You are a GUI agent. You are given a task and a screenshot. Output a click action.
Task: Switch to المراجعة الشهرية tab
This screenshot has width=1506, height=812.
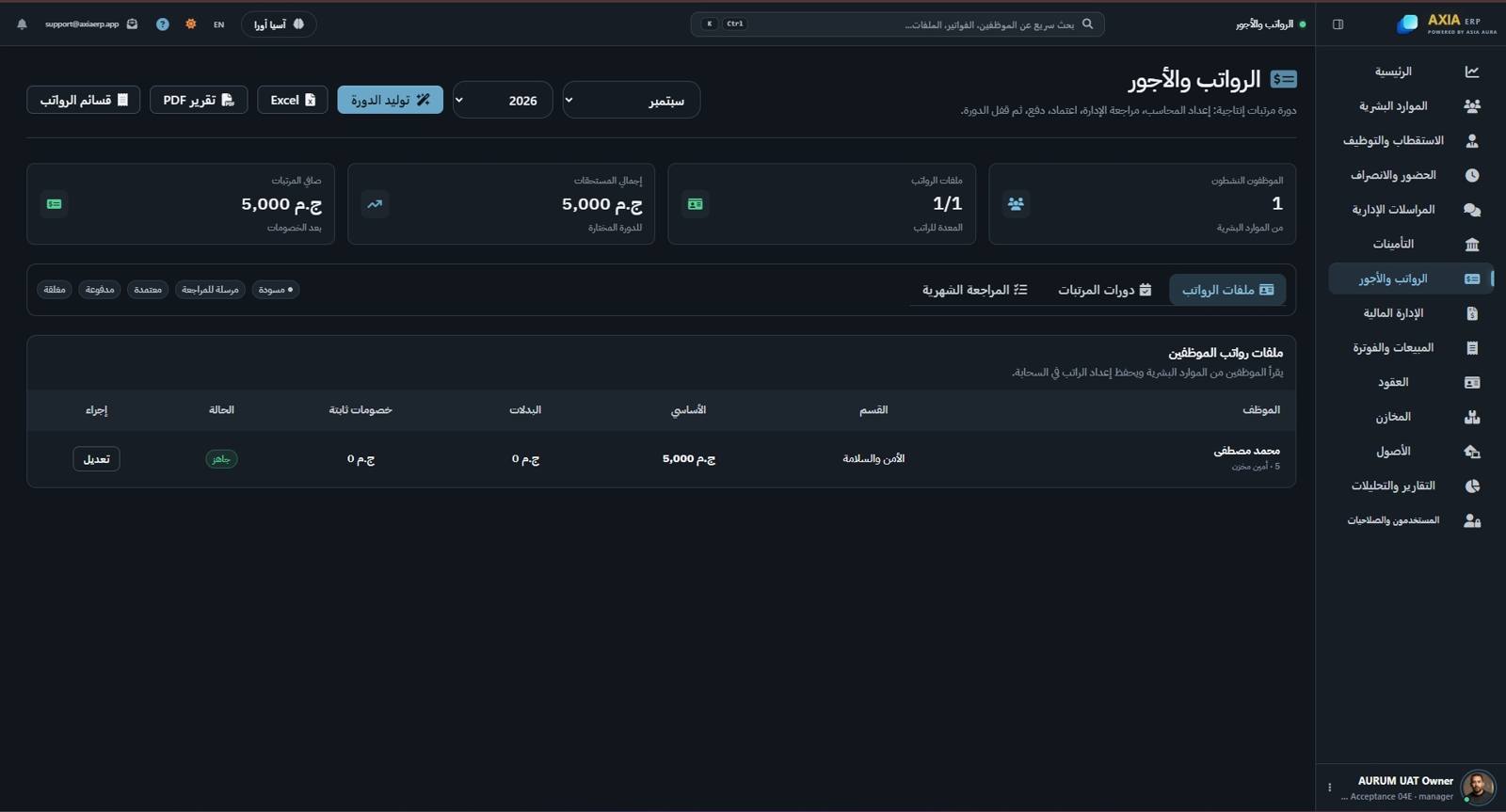[x=974, y=290]
